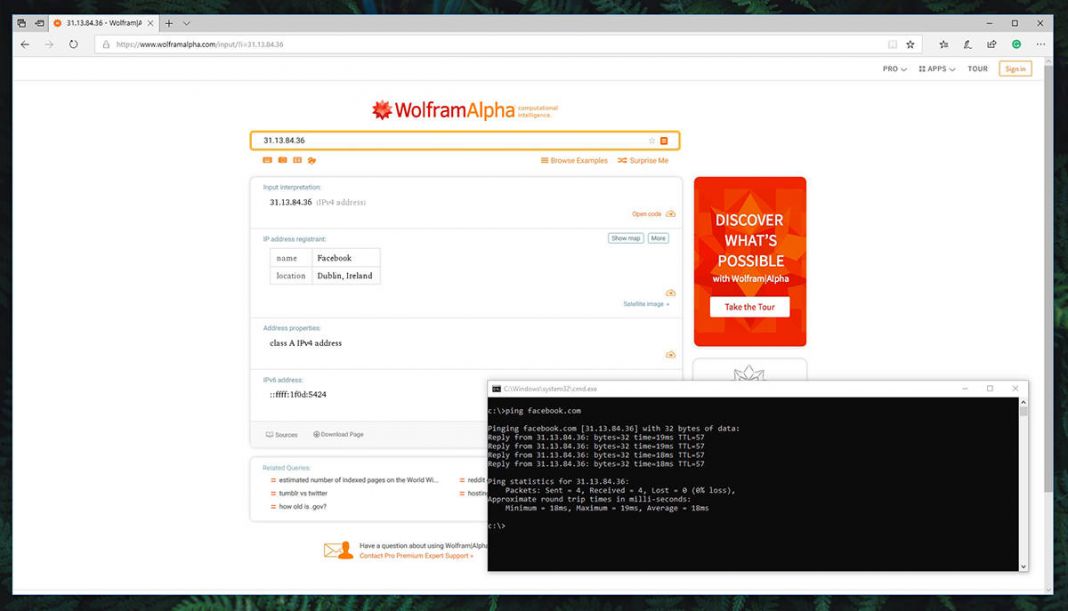Click the command prompt scrollbar up arrow
This screenshot has width=1068, height=611.
click(x=1023, y=403)
